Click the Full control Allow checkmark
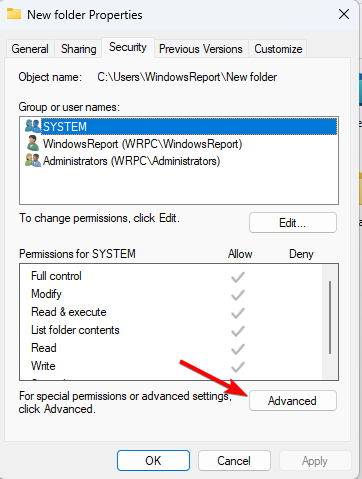 (x=238, y=277)
